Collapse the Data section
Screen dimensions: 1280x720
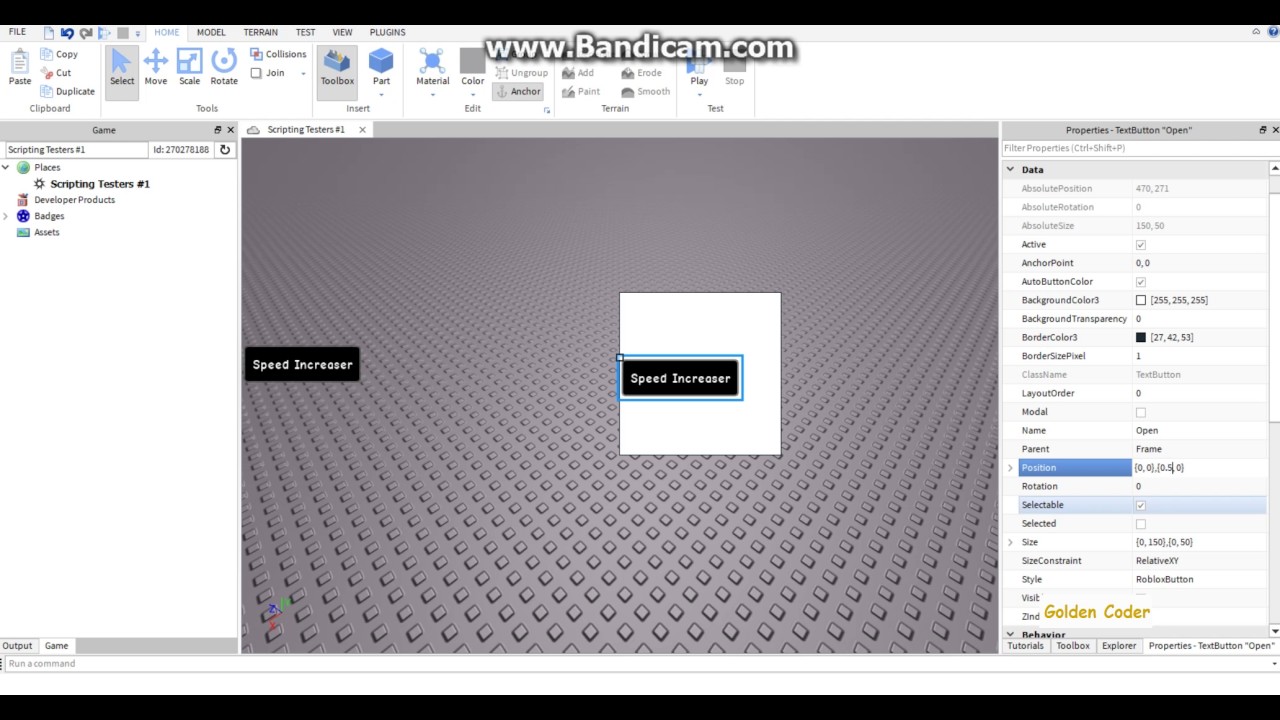[1010, 170]
